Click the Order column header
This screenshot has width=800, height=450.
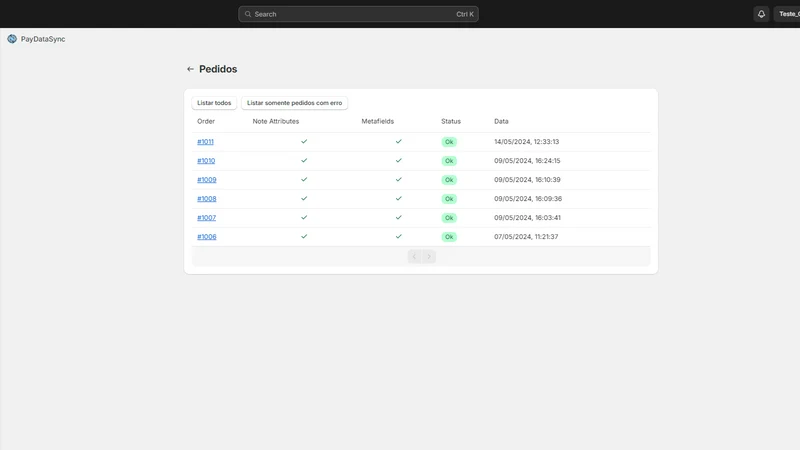206,121
